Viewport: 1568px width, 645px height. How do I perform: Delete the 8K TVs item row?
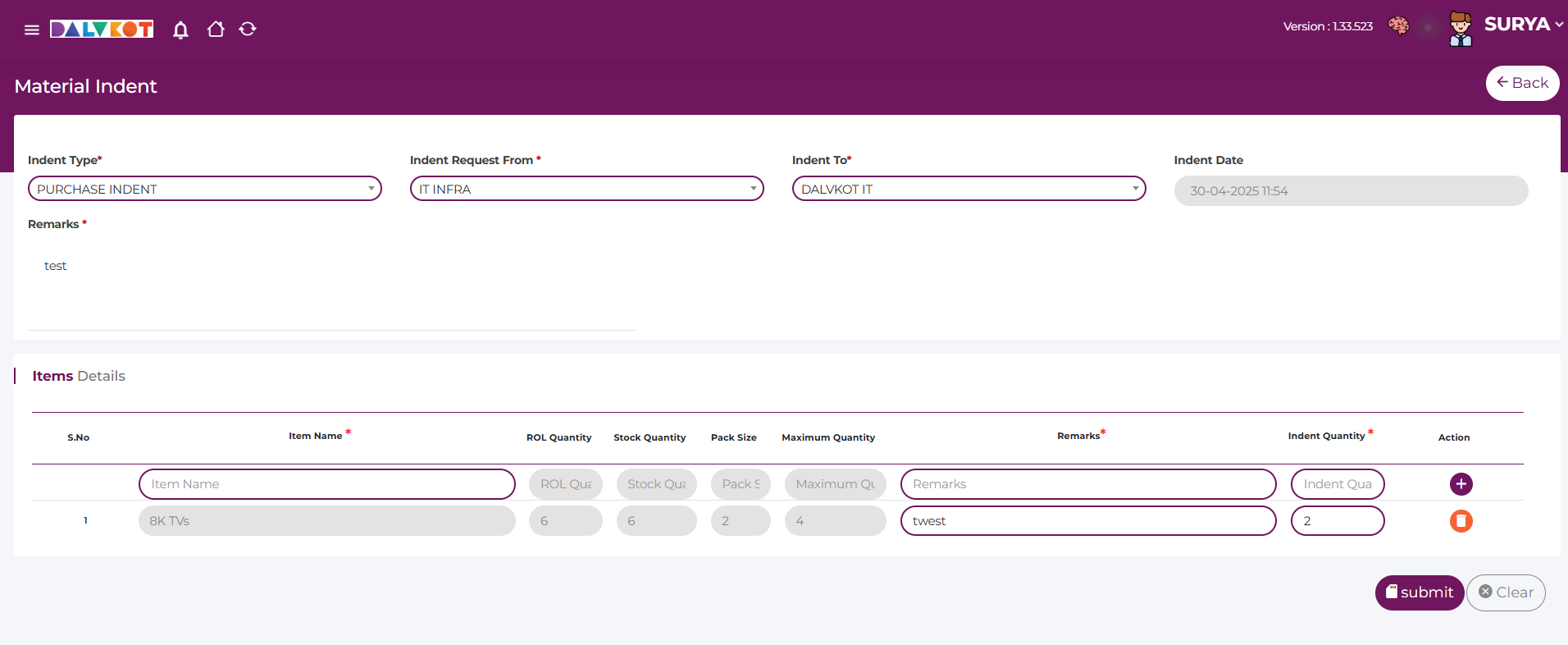point(1461,521)
